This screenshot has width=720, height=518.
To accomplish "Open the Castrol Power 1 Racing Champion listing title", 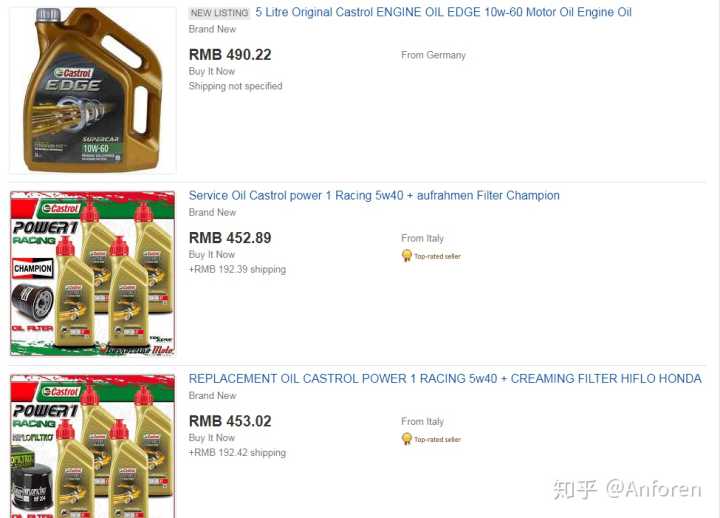I will 374,196.
